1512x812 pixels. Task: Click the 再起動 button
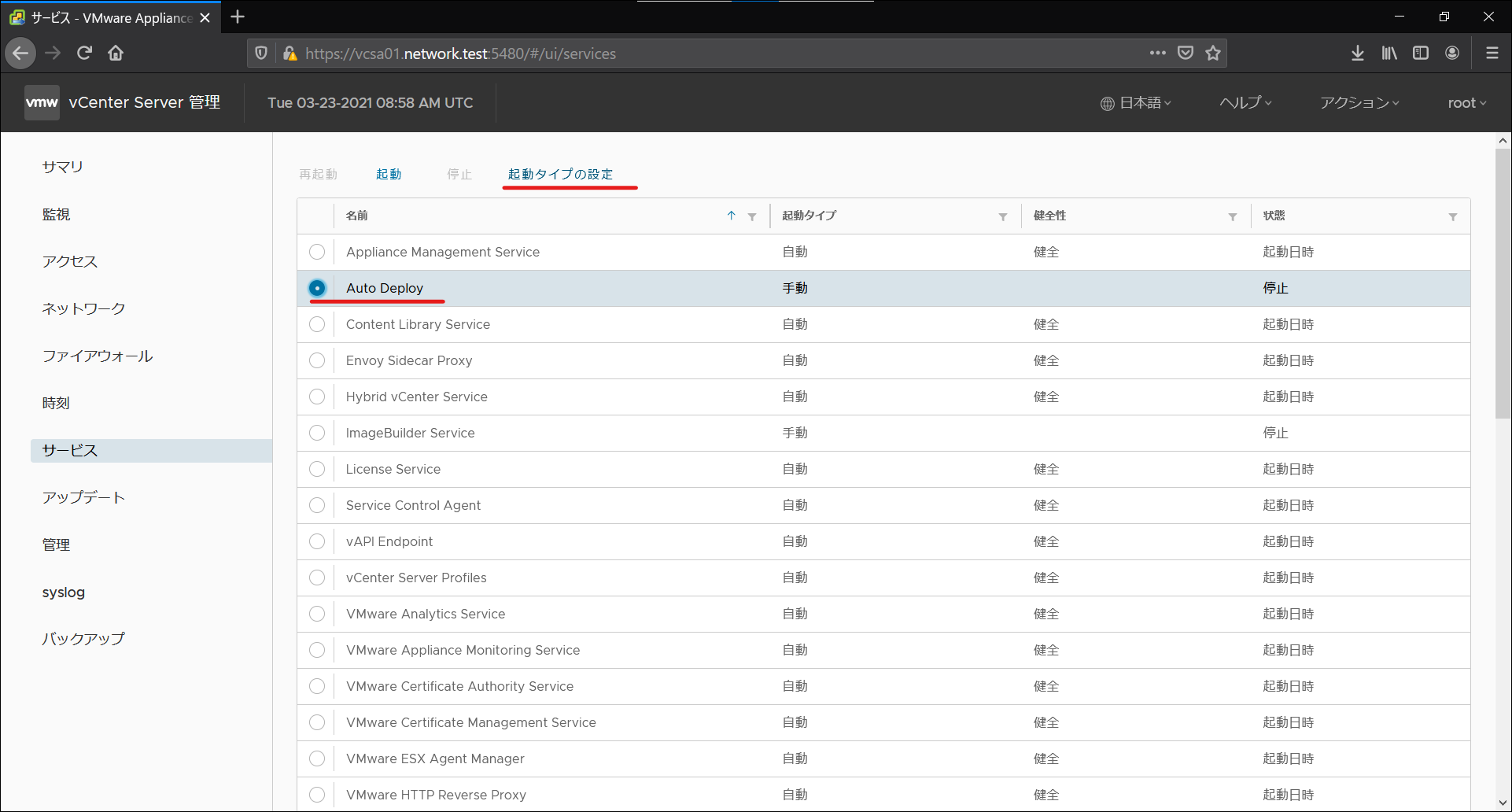click(318, 174)
